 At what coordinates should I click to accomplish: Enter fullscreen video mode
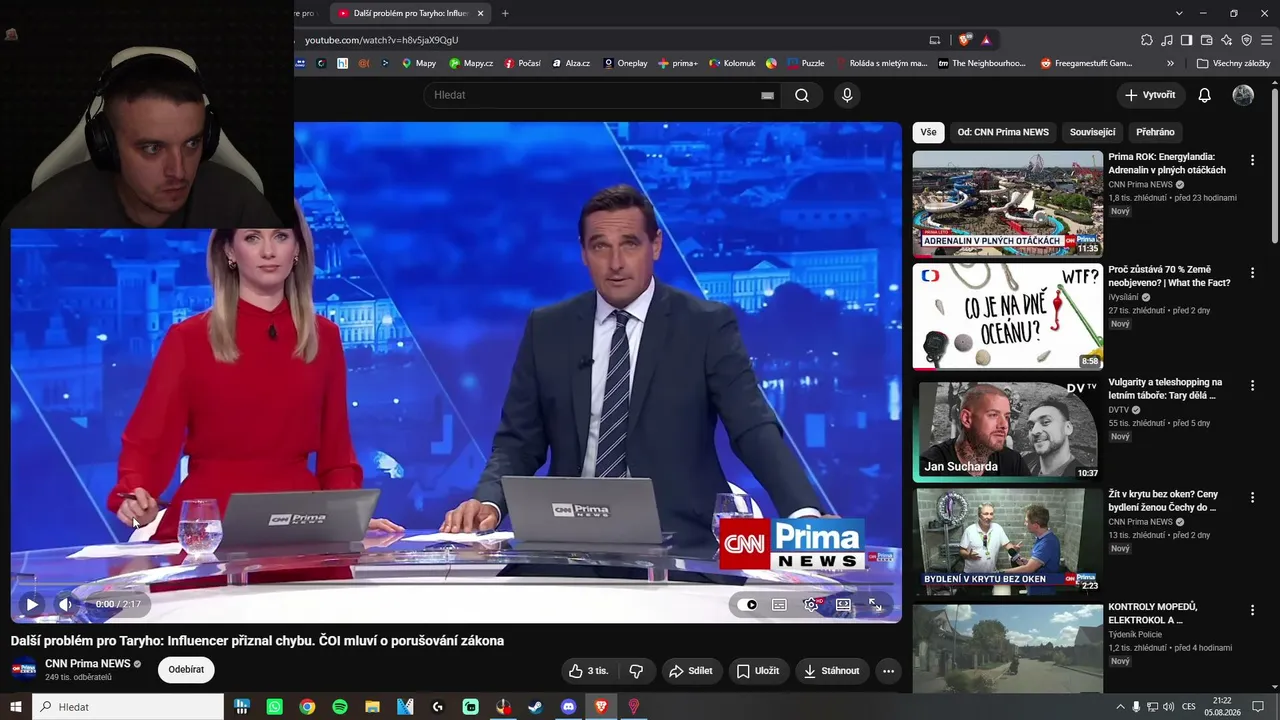click(875, 604)
